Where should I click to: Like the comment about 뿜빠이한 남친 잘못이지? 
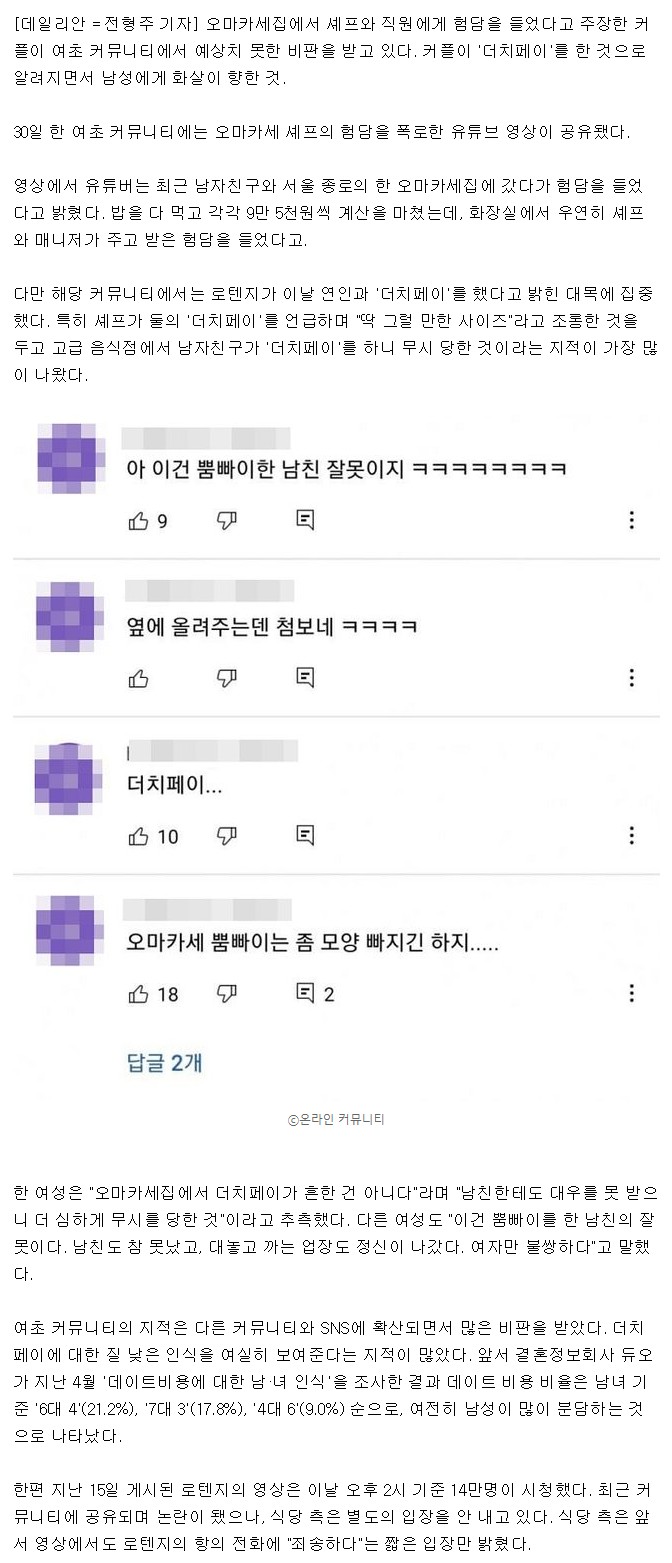[x=138, y=520]
